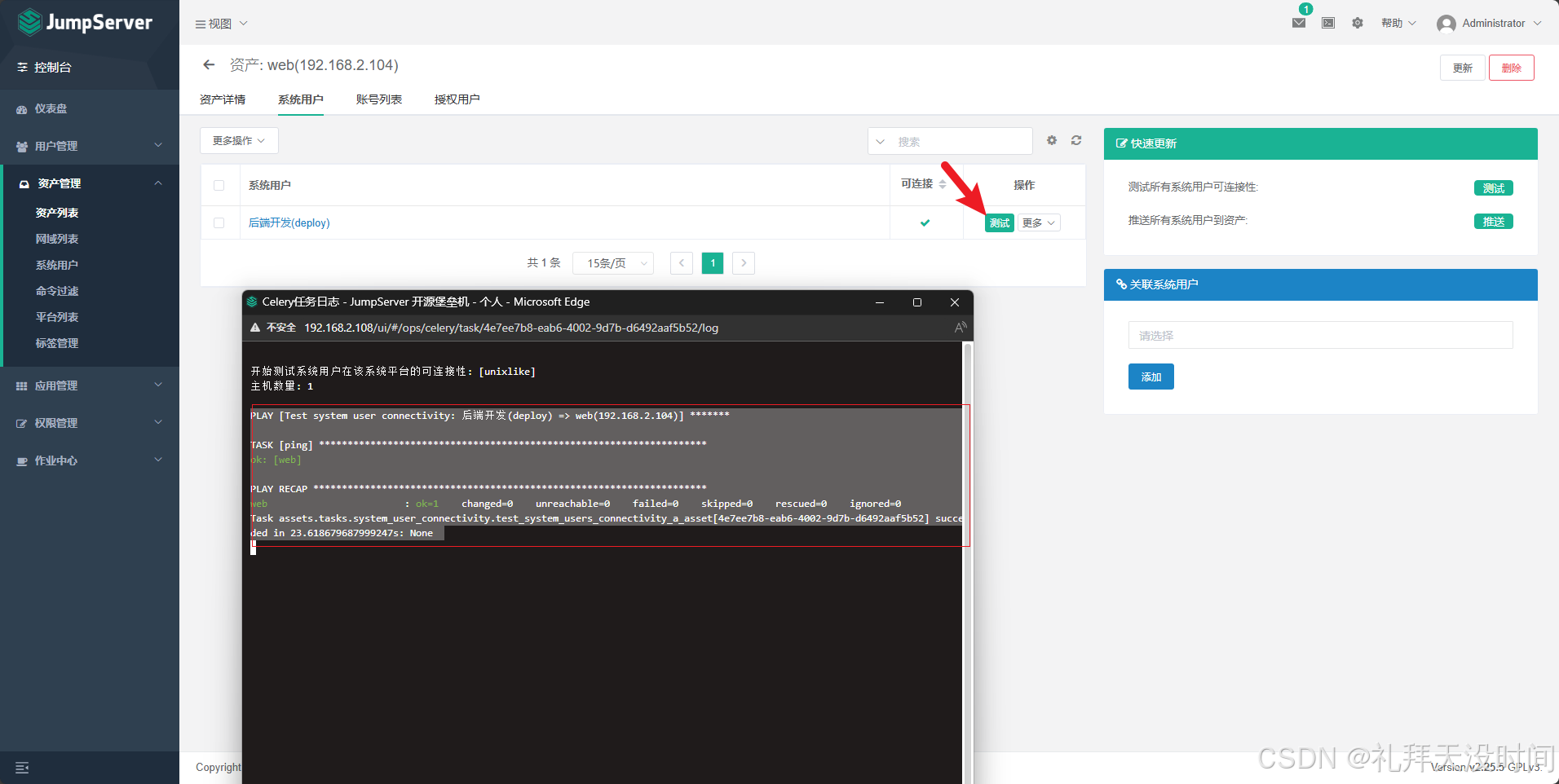Click the green connectivity check mark
The image size is (1559, 784).
coord(925,222)
